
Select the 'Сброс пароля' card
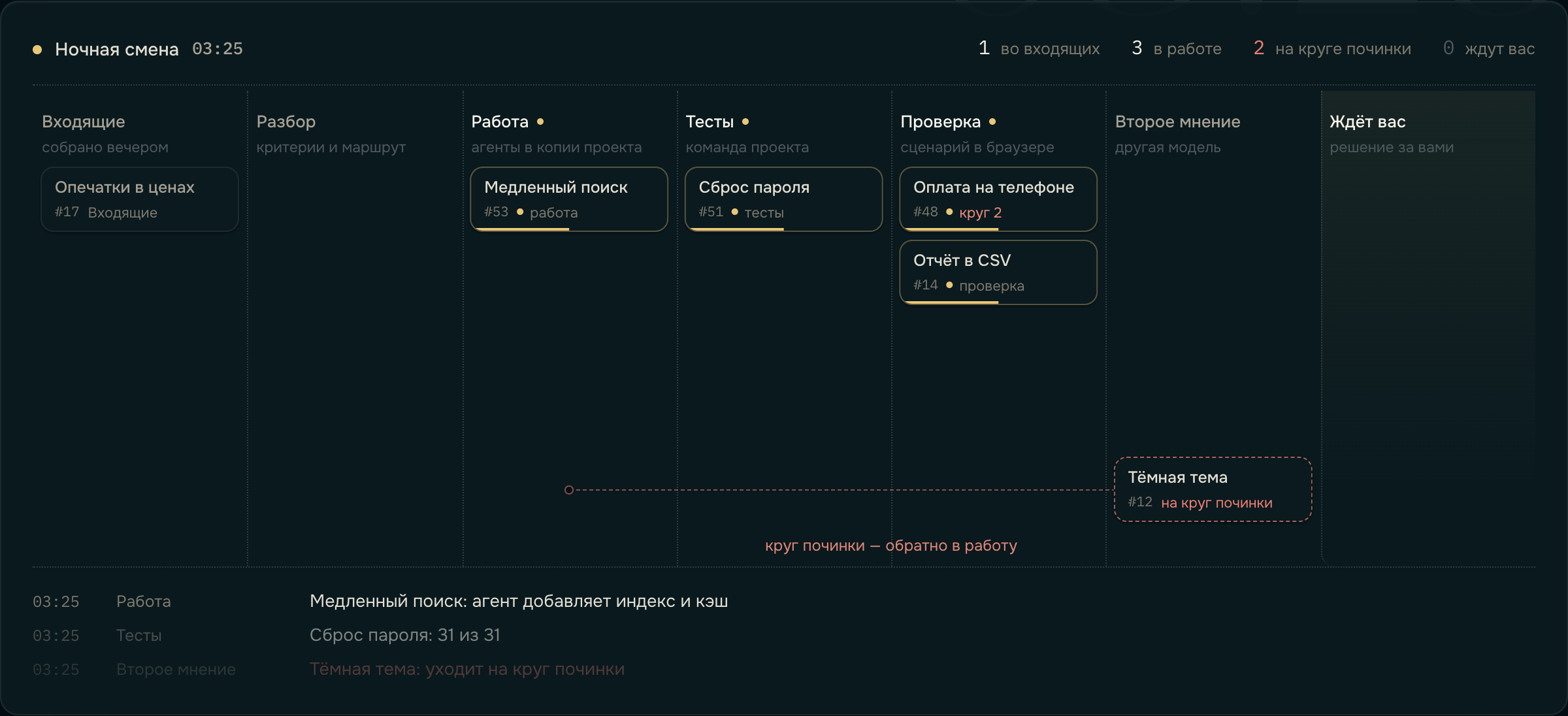(x=783, y=199)
